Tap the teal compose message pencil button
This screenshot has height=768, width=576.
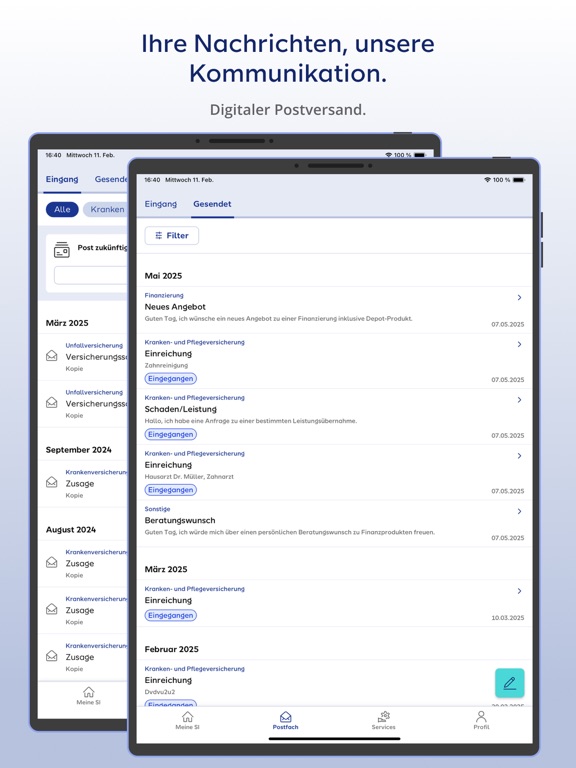click(509, 683)
